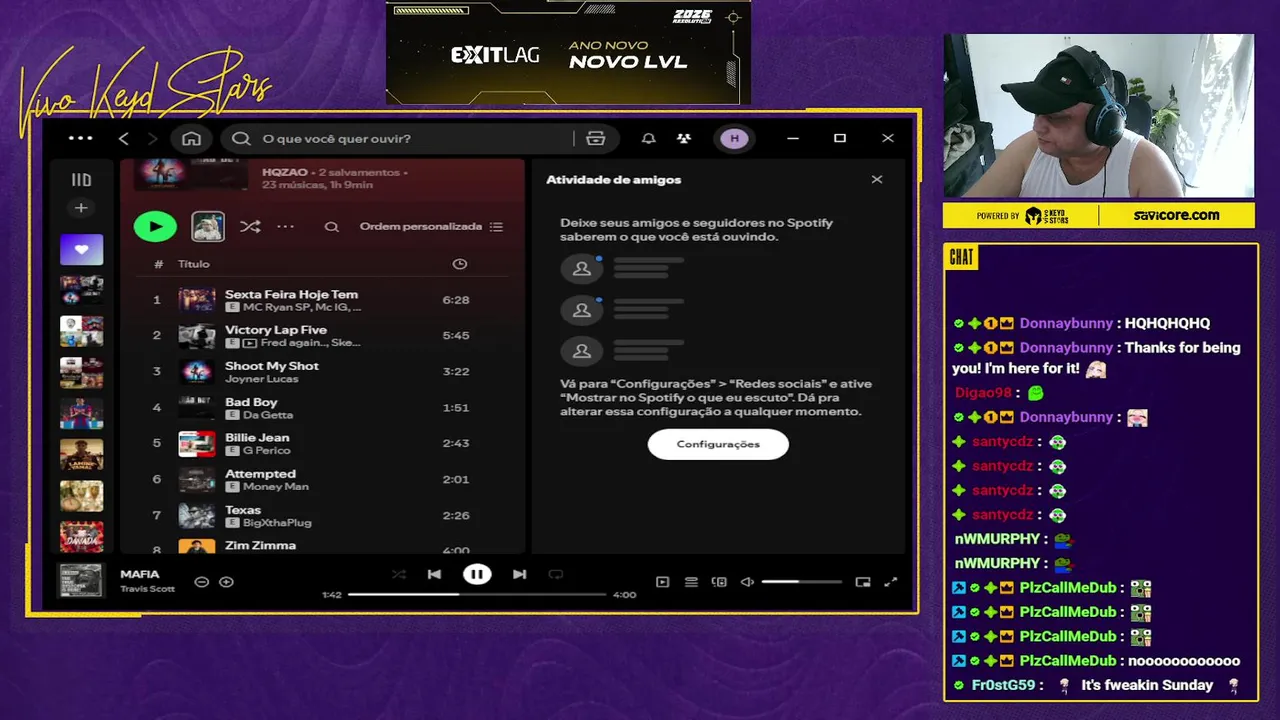Open now-playing artist "Travis Scott"
The height and width of the screenshot is (720, 1280).
tap(147, 589)
